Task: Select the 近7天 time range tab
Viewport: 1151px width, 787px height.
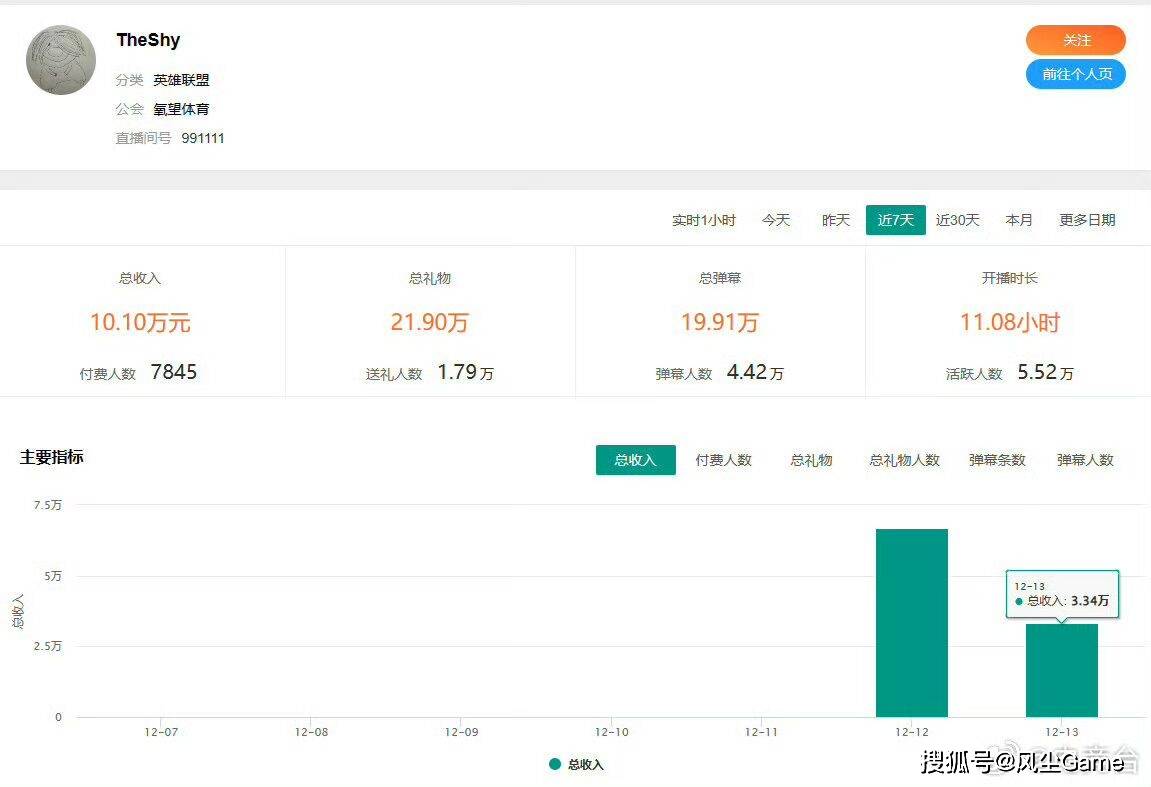Action: point(896,220)
